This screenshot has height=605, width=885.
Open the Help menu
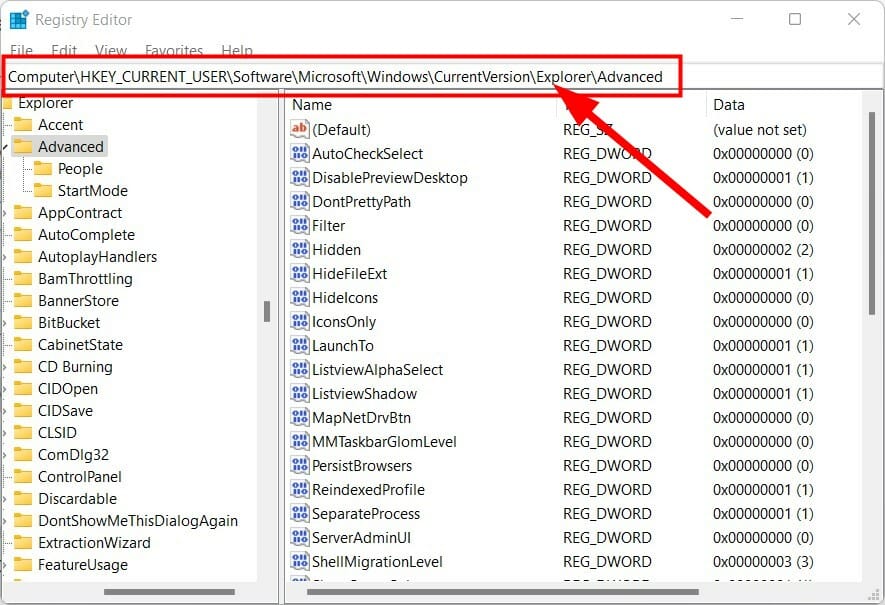tap(237, 50)
